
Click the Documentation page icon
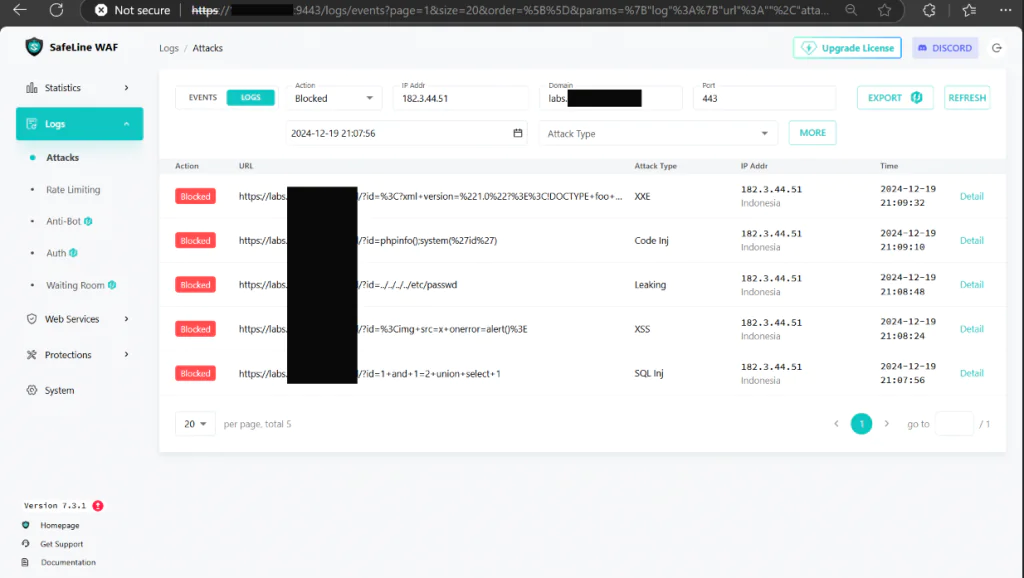click(25, 562)
